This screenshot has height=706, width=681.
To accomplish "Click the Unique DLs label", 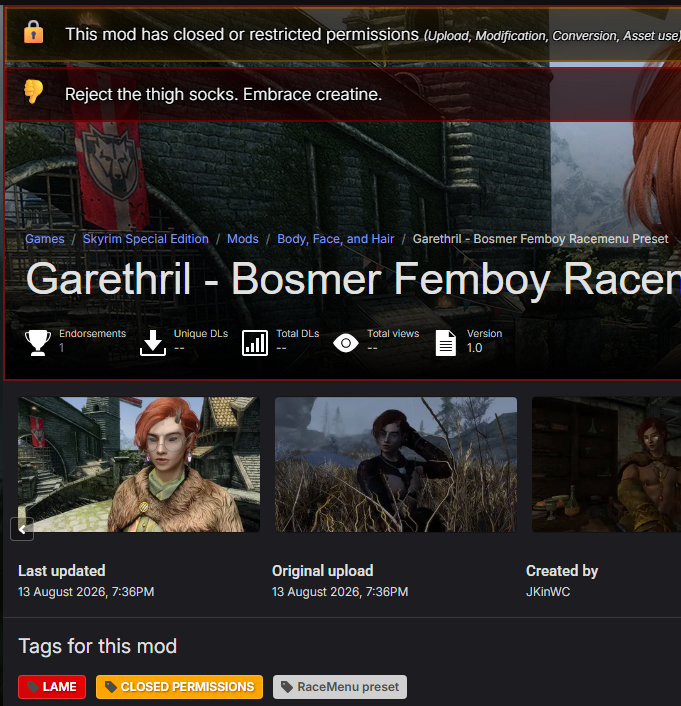I will [201, 334].
